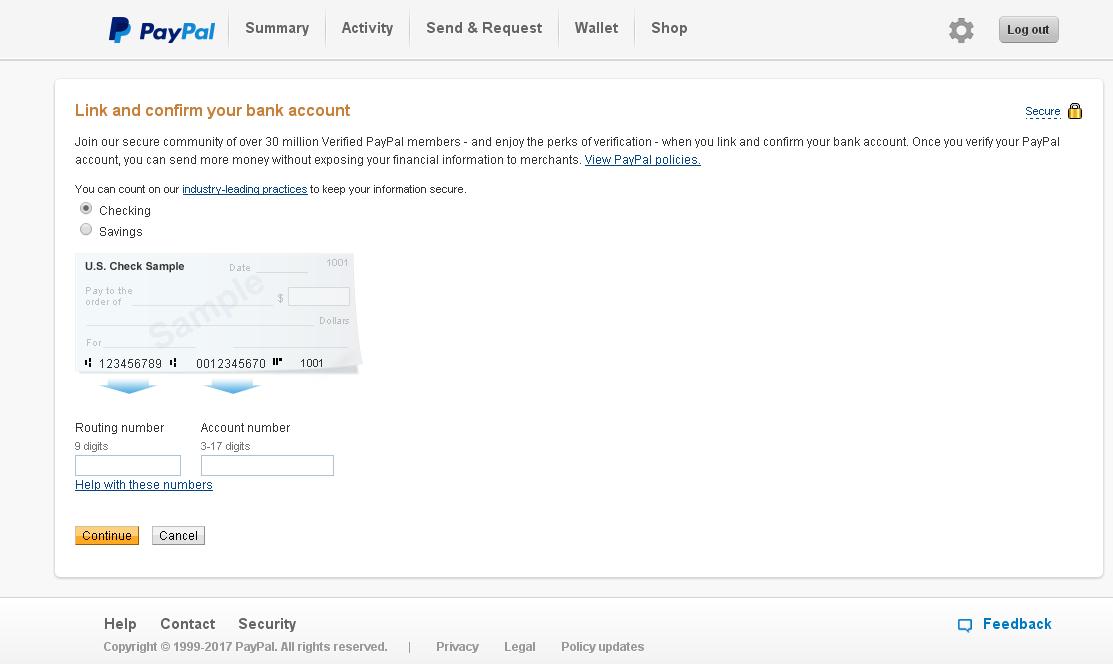Click the 'Link and confirm your bank account' heading
The height and width of the screenshot is (664, 1113).
pyautogui.click(x=212, y=111)
